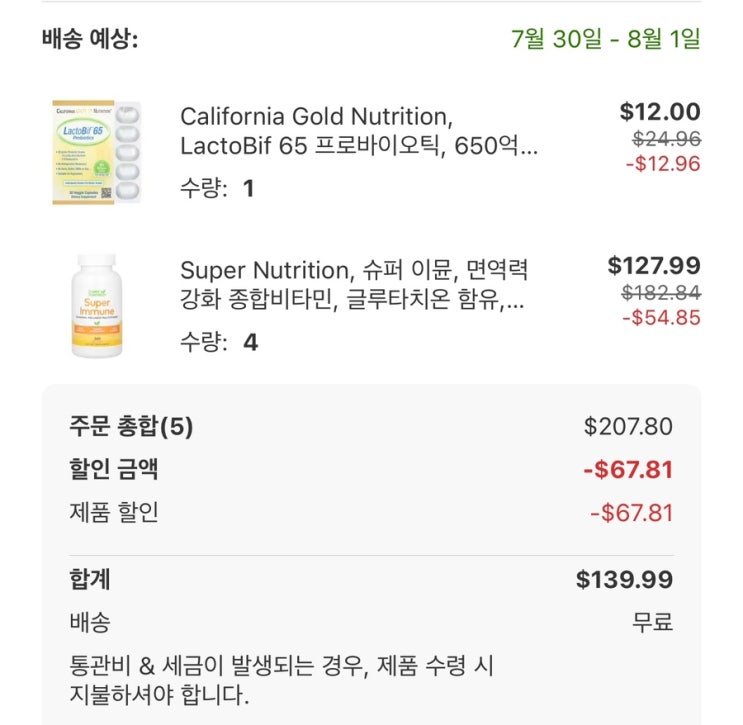Viewport: 743px width, 725px height.
Task: Click the $139.99 total amount
Action: click(624, 579)
